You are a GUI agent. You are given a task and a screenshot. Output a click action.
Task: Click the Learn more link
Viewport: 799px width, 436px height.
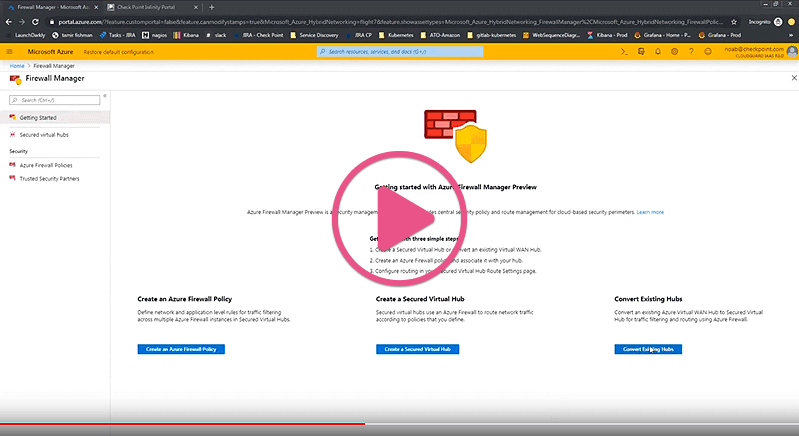650,212
